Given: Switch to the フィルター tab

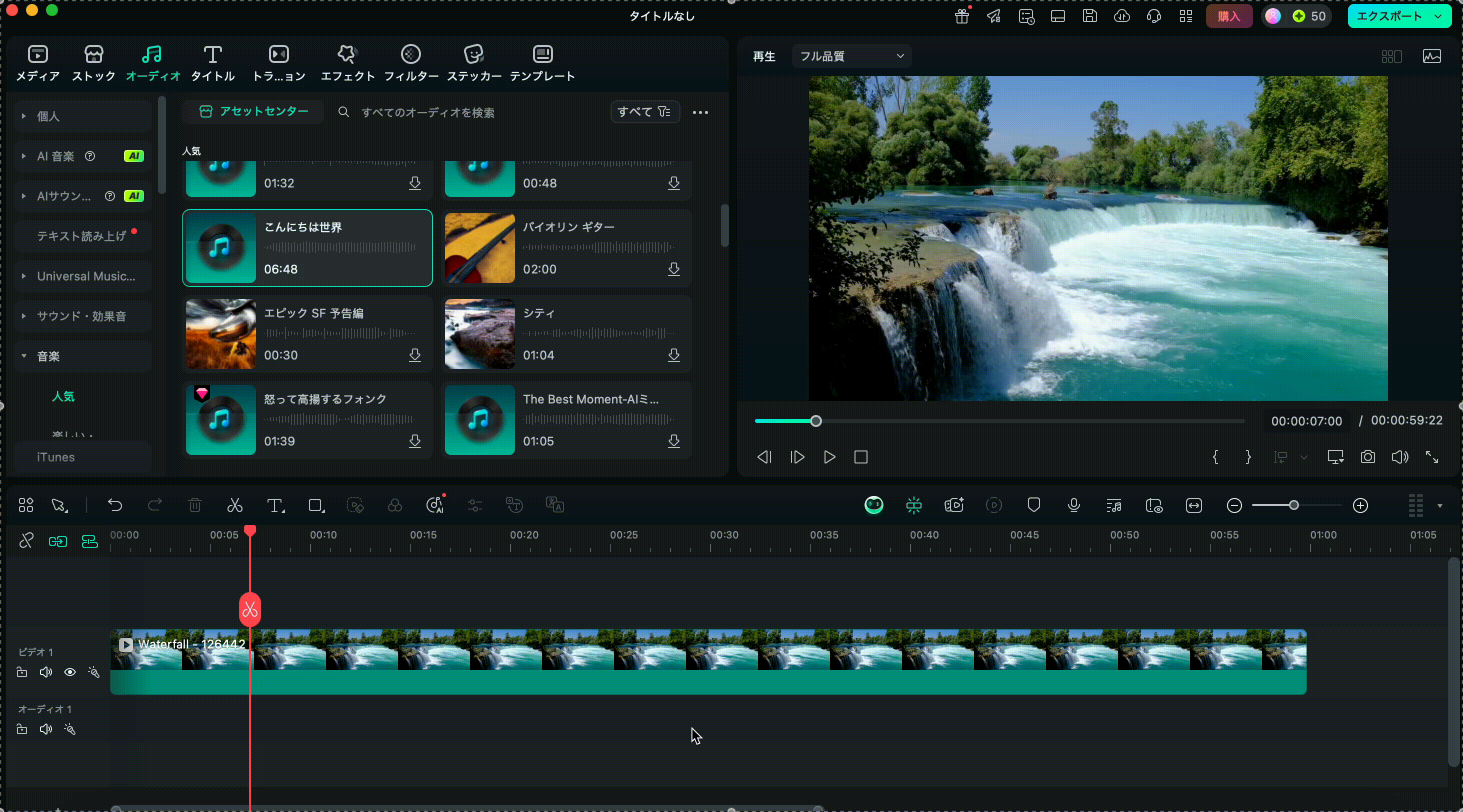Looking at the screenshot, I should tap(411, 62).
